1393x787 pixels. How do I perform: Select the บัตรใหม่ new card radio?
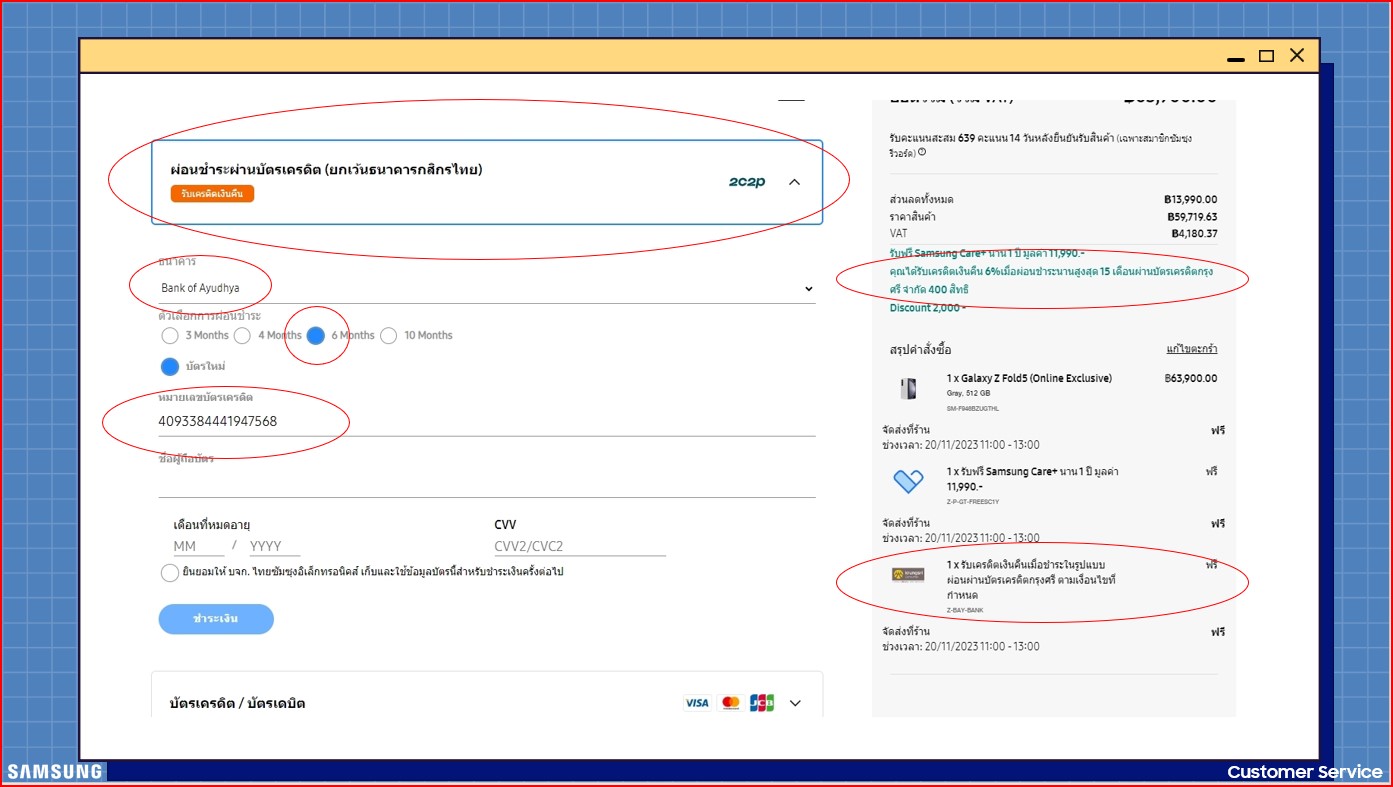[170, 367]
